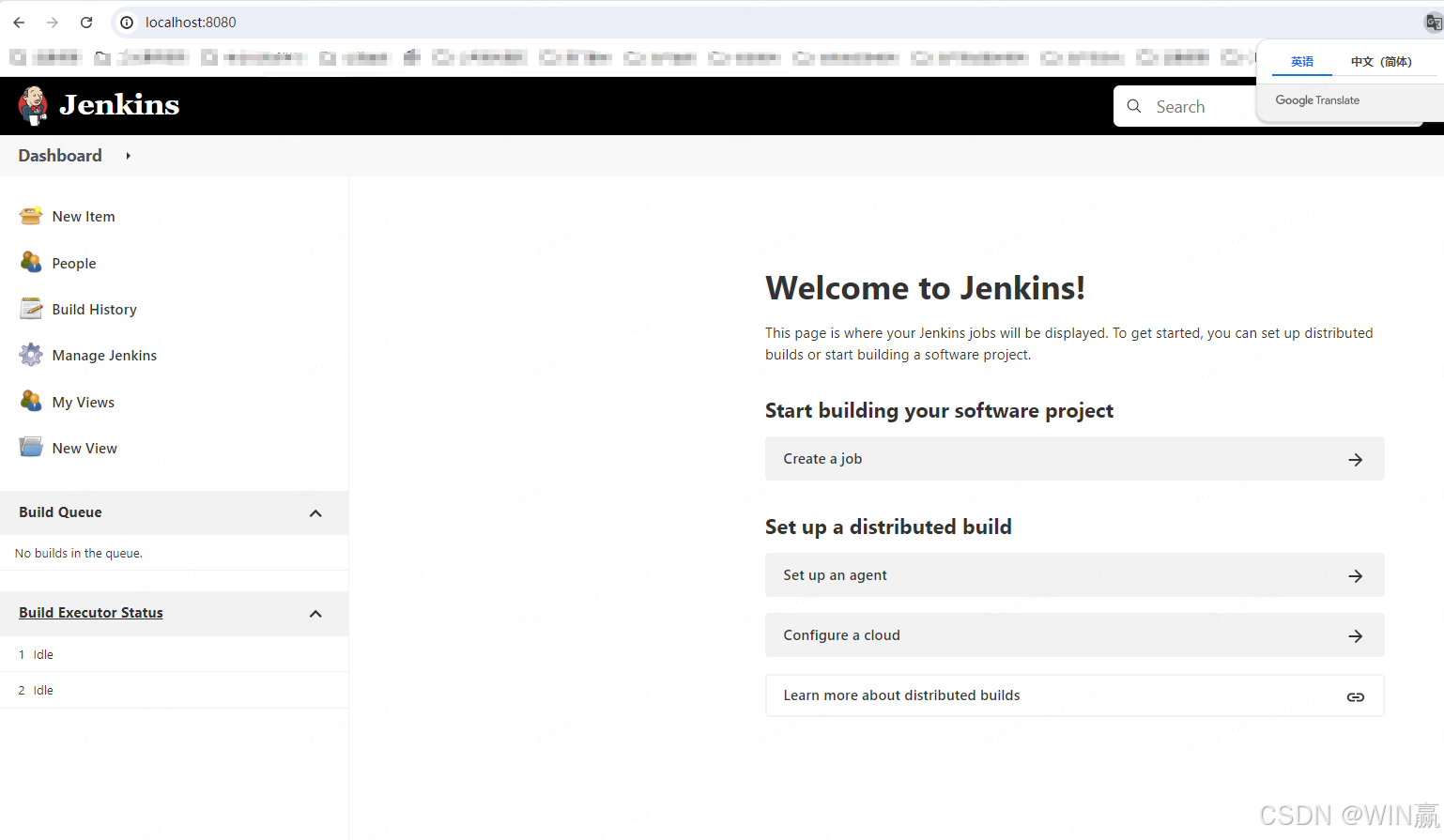Click the New View folder icon
1444x840 pixels.
[x=31, y=448]
